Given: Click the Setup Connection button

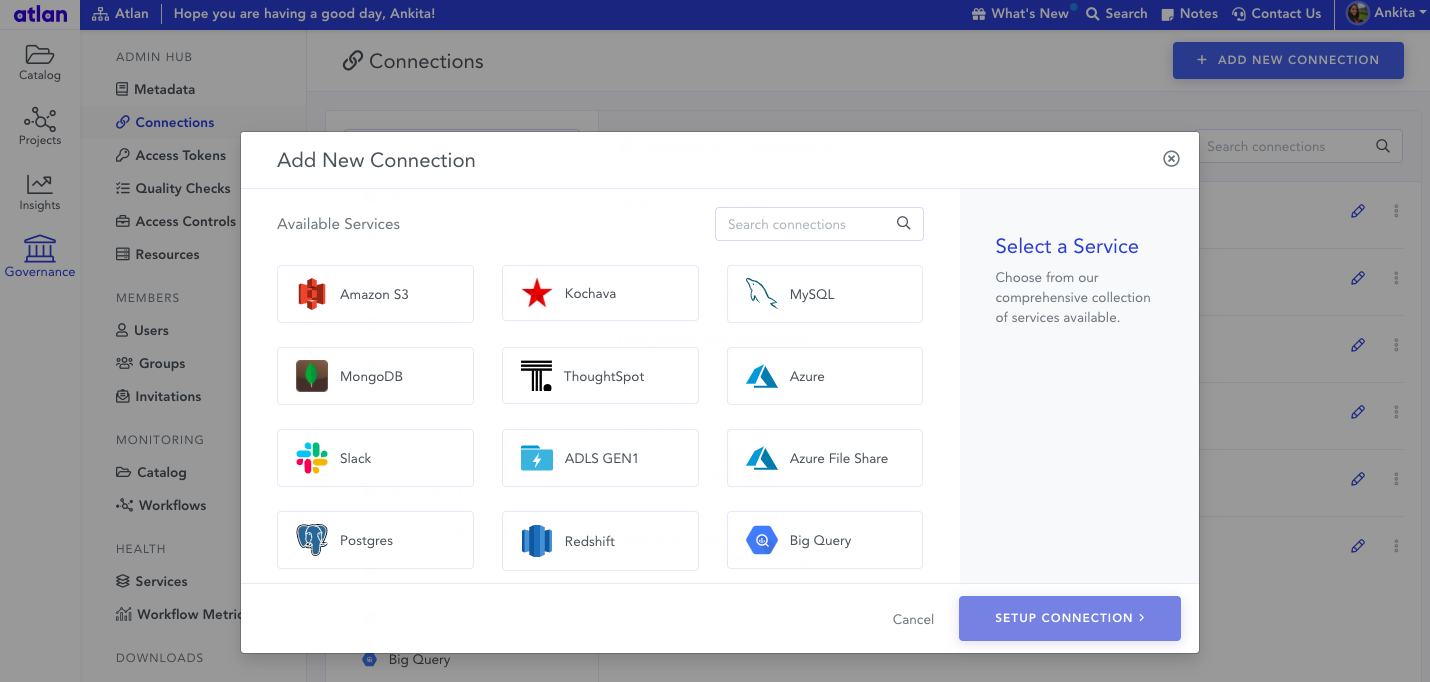Looking at the screenshot, I should point(1070,618).
